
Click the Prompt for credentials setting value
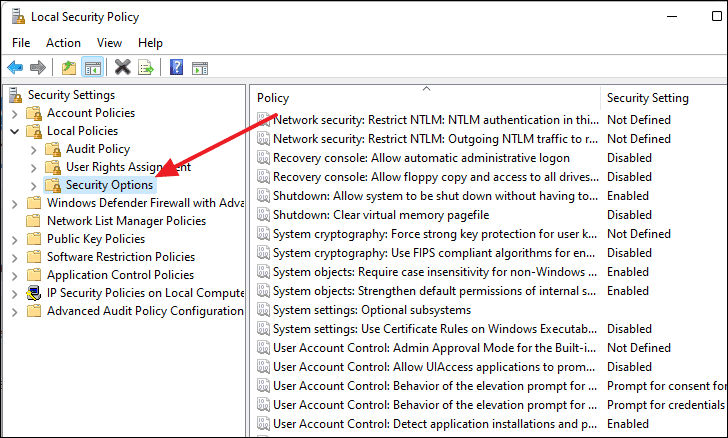point(666,405)
